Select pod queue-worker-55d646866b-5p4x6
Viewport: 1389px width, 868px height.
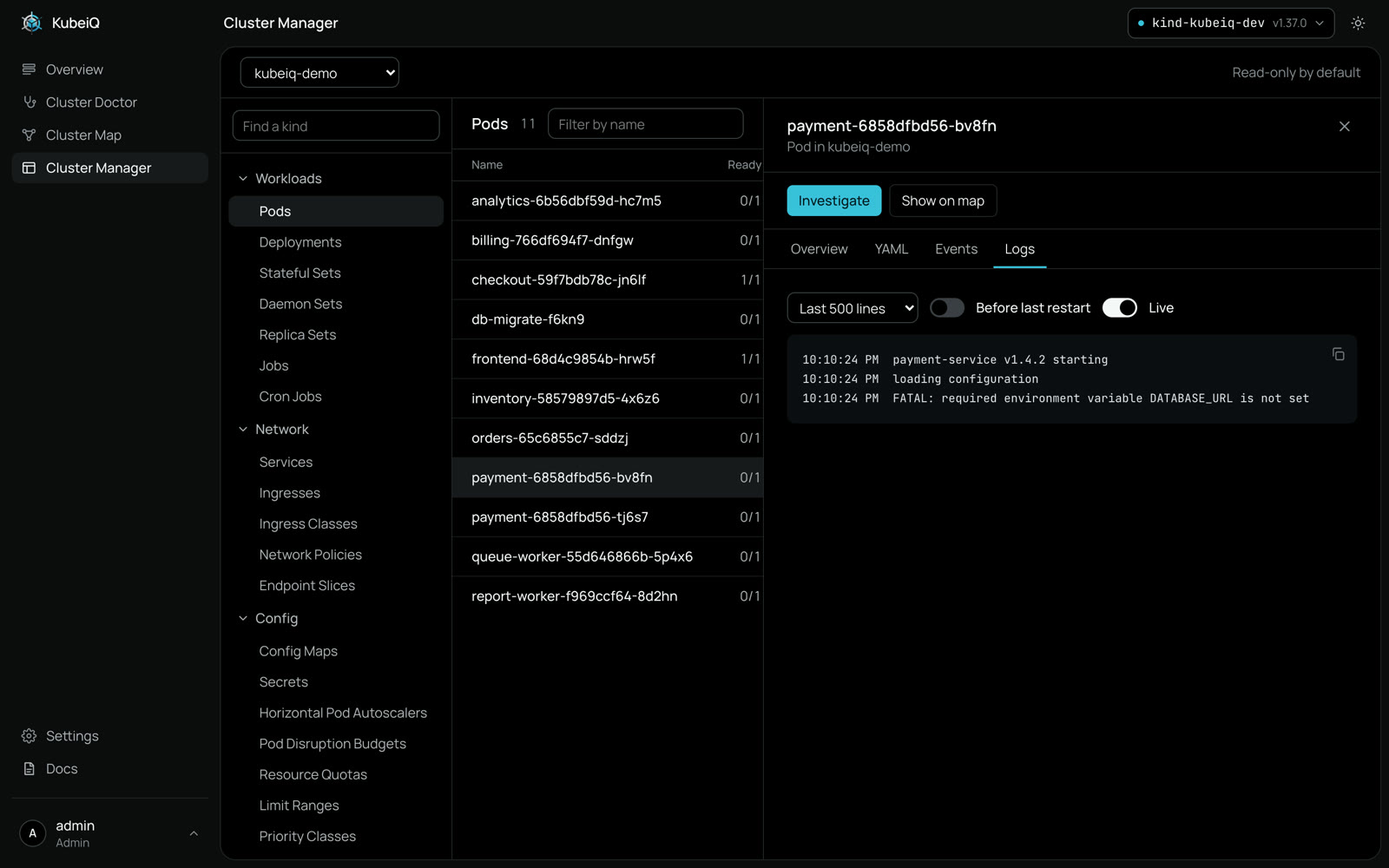[x=608, y=556]
